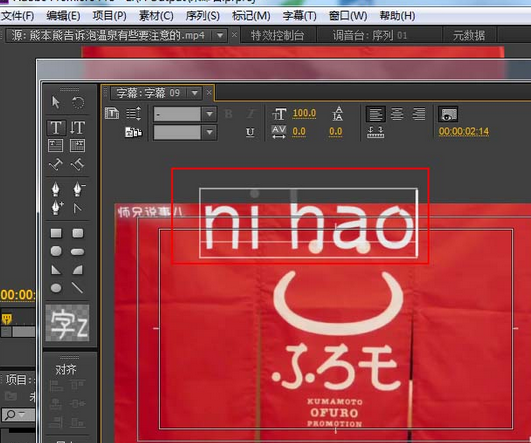Select the Wedge triangle tool

(56, 270)
